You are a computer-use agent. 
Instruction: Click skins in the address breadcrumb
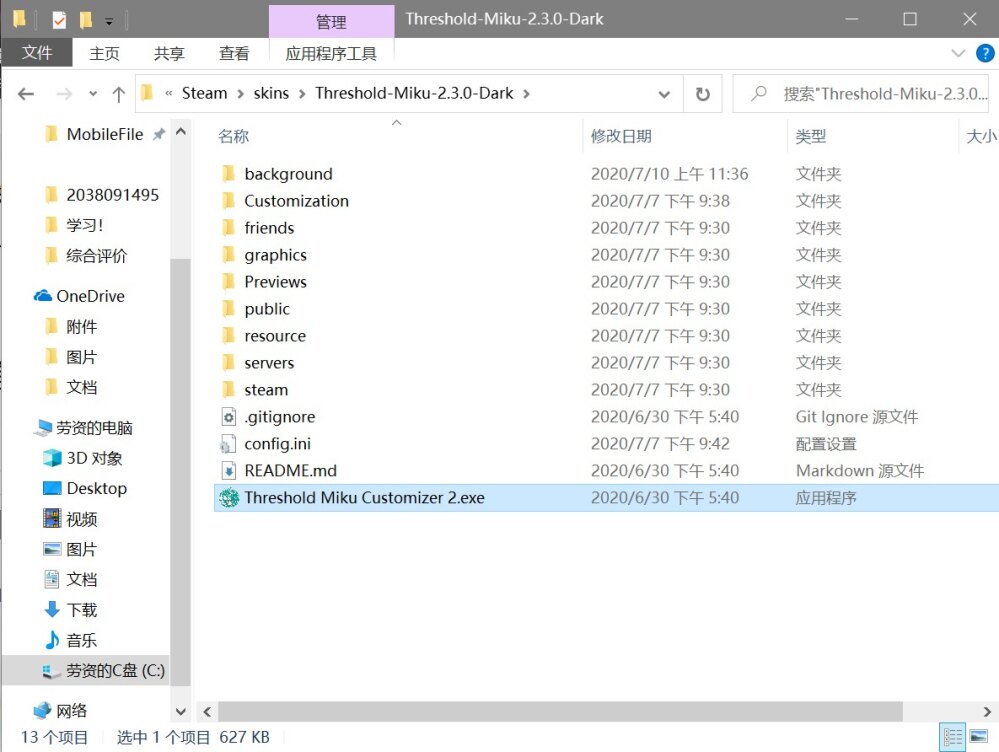pyautogui.click(x=271, y=93)
